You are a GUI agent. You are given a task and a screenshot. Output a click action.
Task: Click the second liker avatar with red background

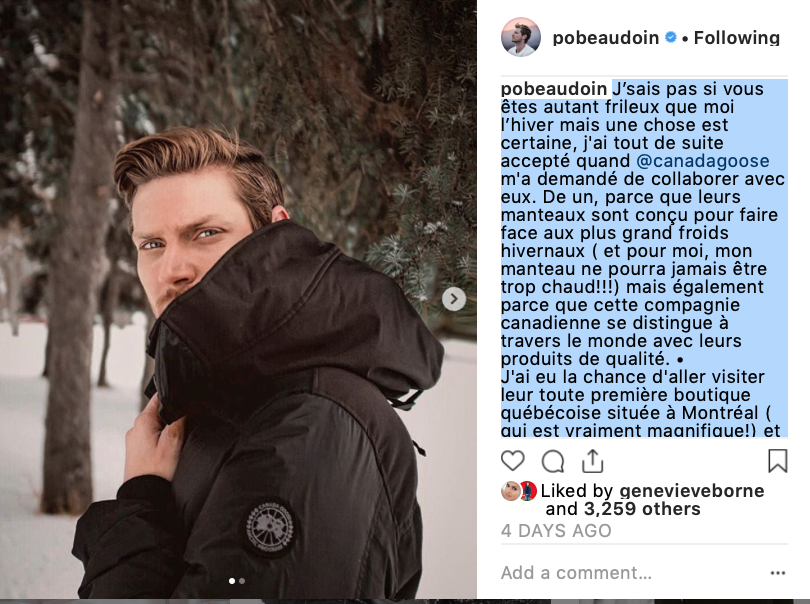pyautogui.click(x=528, y=491)
